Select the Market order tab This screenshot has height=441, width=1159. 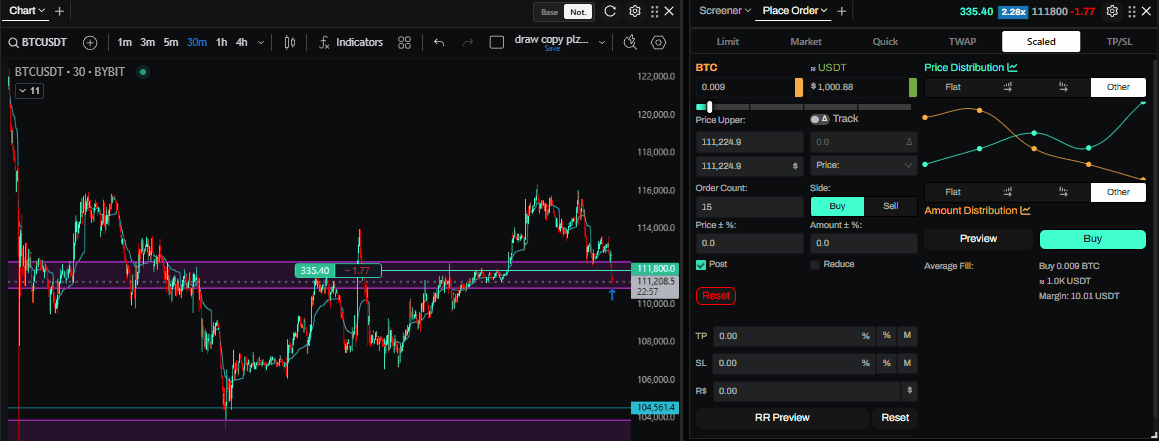[x=805, y=42]
